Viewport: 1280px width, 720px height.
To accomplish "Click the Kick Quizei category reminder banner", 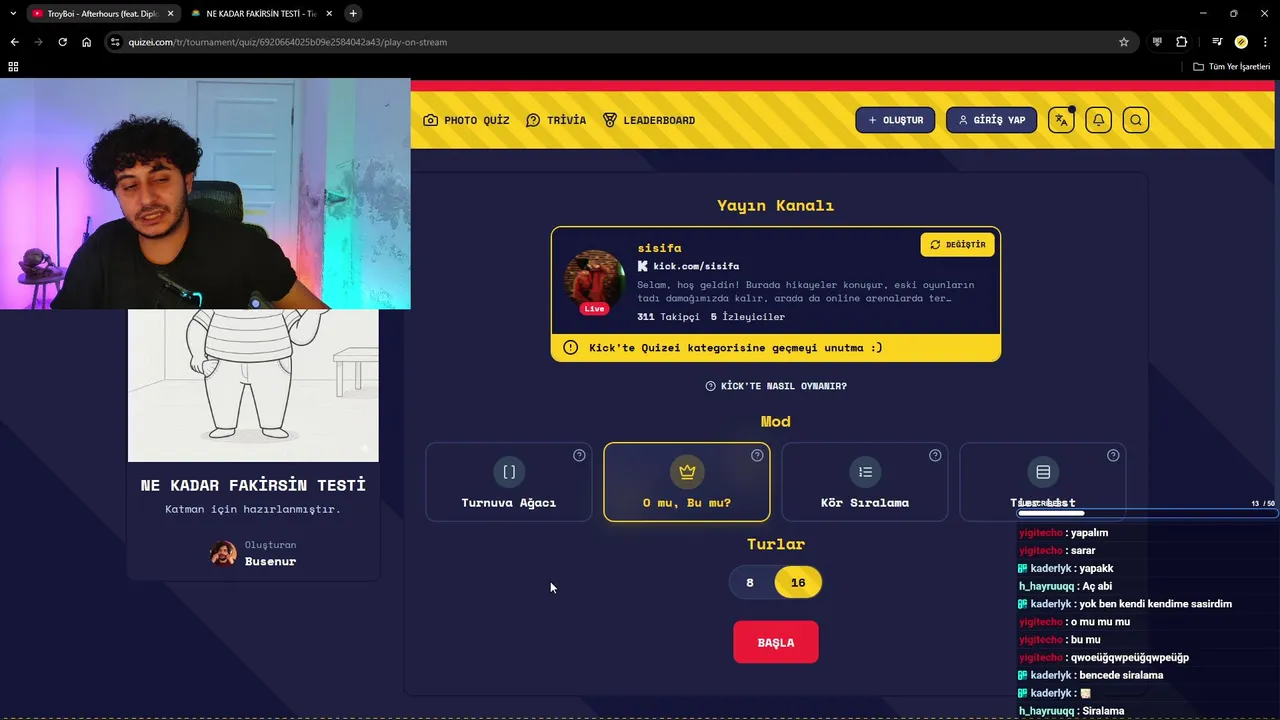I will pos(776,348).
